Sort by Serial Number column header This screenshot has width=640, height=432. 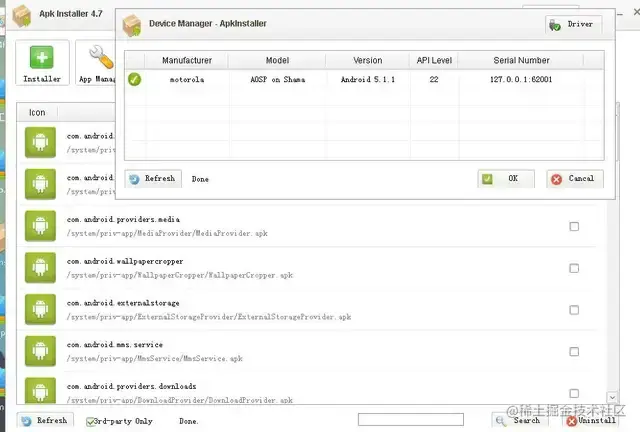click(521, 60)
